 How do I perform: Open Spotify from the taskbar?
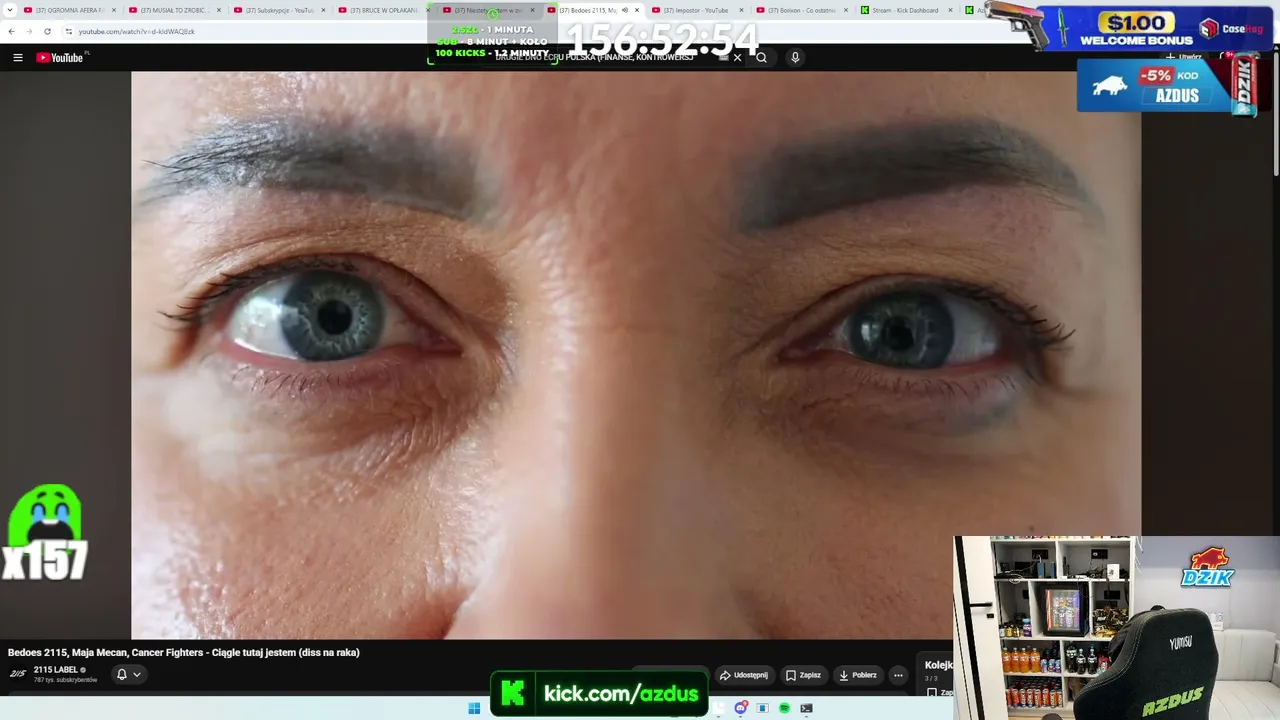(x=784, y=708)
